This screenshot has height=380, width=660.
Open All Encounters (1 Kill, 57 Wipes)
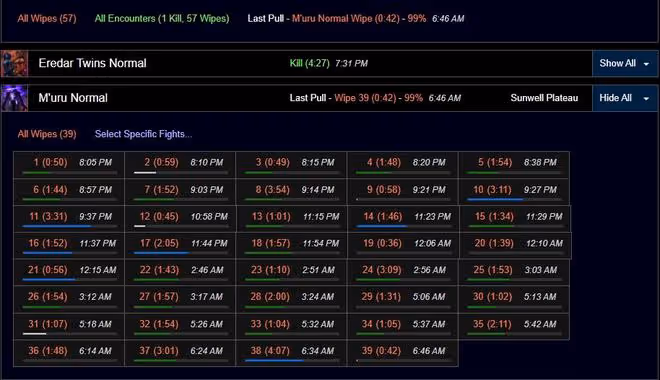pyautogui.click(x=162, y=19)
